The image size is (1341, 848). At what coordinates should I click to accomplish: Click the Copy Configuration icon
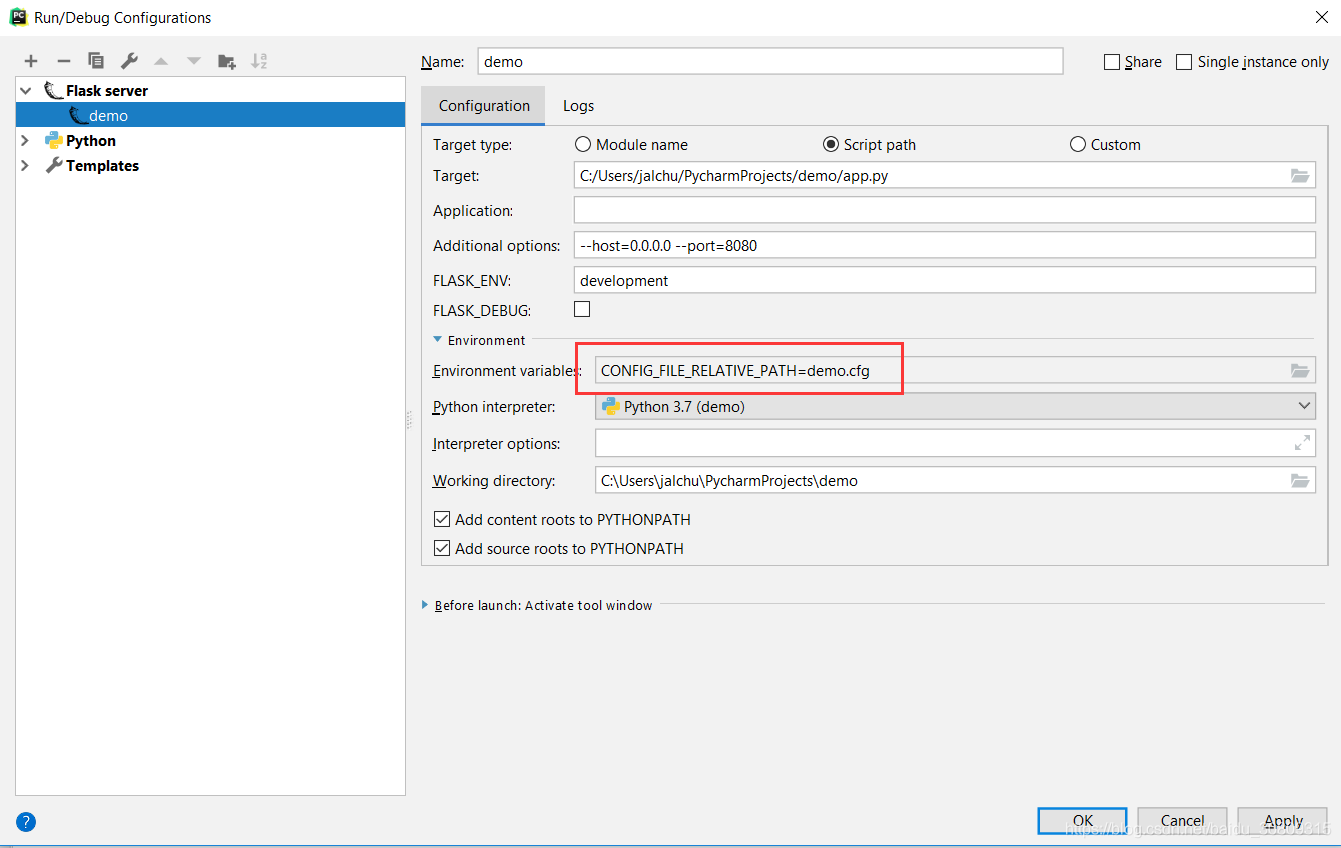(x=96, y=61)
